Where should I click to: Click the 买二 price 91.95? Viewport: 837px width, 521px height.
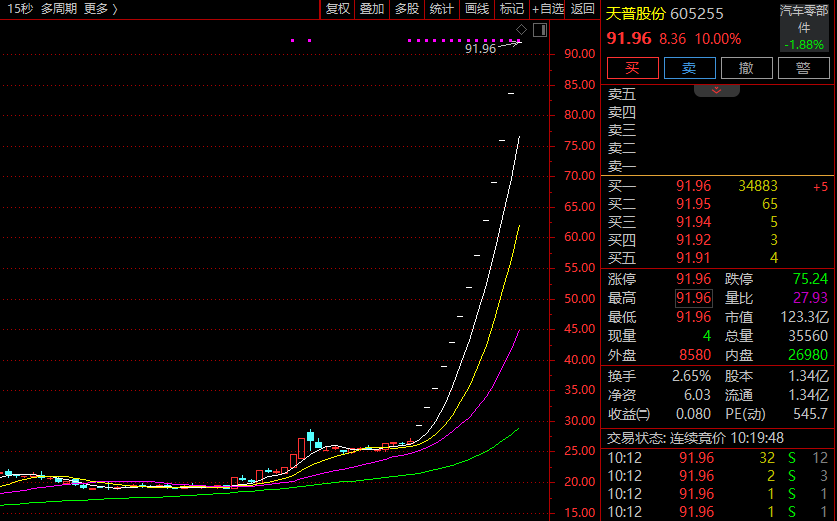coord(693,204)
